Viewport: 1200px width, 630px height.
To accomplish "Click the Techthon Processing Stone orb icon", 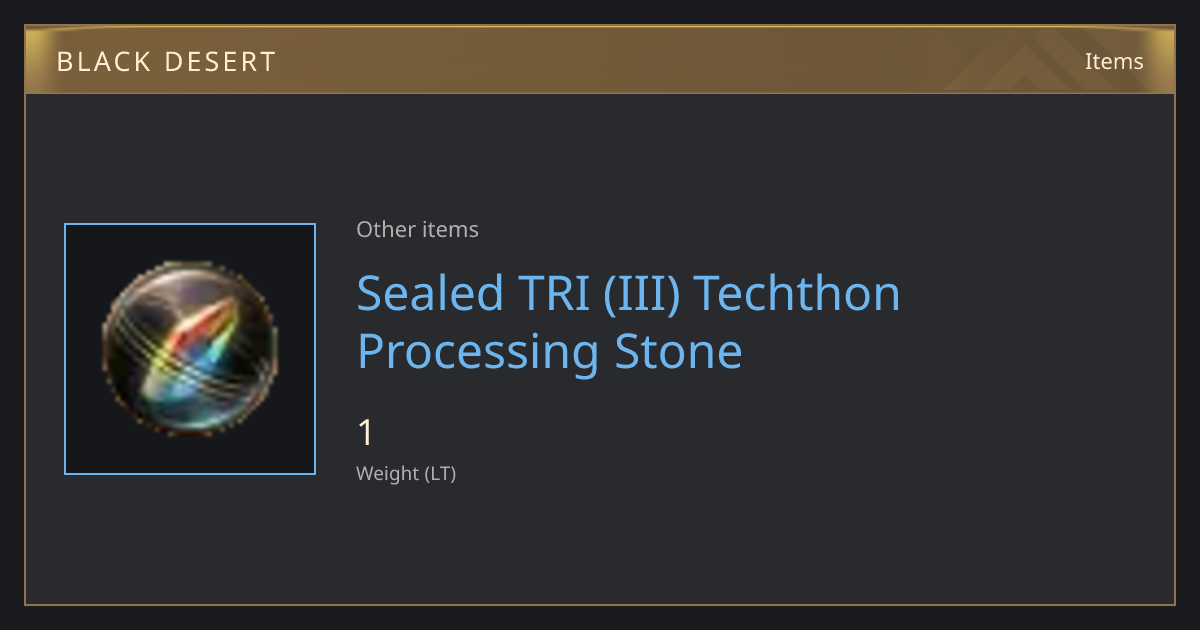I will click(x=190, y=349).
